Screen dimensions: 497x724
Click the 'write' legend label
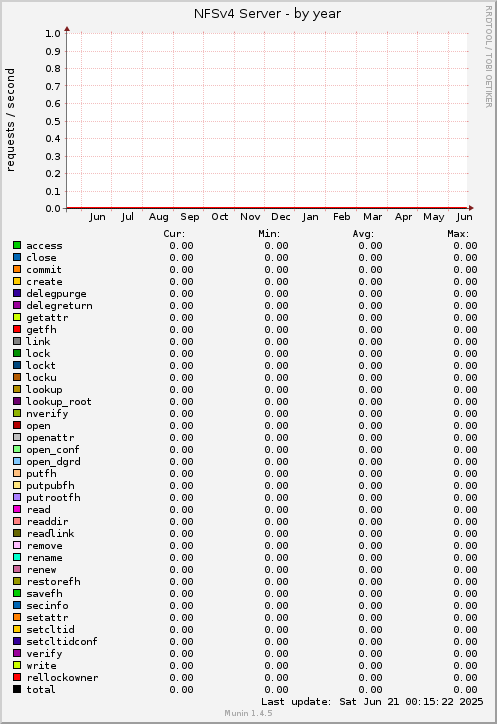(41, 666)
